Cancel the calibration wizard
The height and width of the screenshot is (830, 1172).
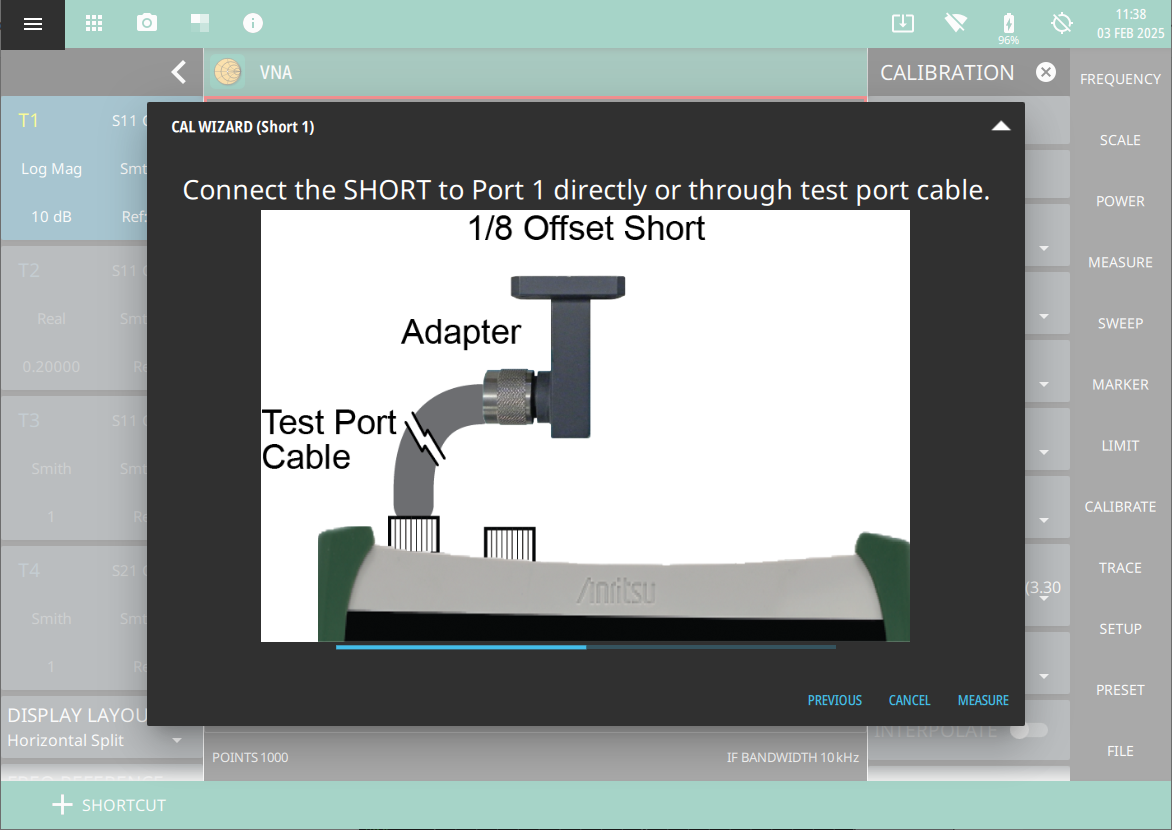coord(909,700)
